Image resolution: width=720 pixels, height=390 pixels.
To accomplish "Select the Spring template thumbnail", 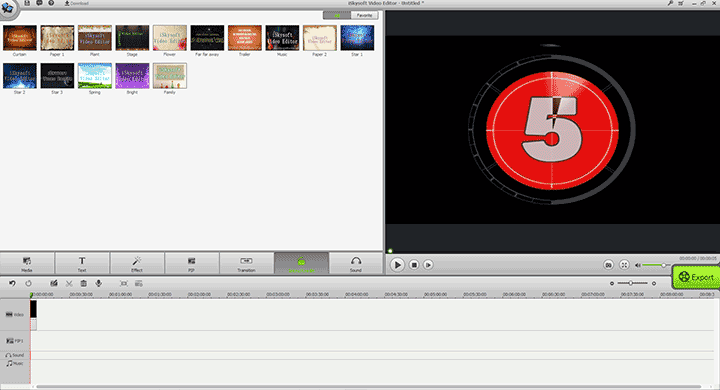I will point(95,76).
